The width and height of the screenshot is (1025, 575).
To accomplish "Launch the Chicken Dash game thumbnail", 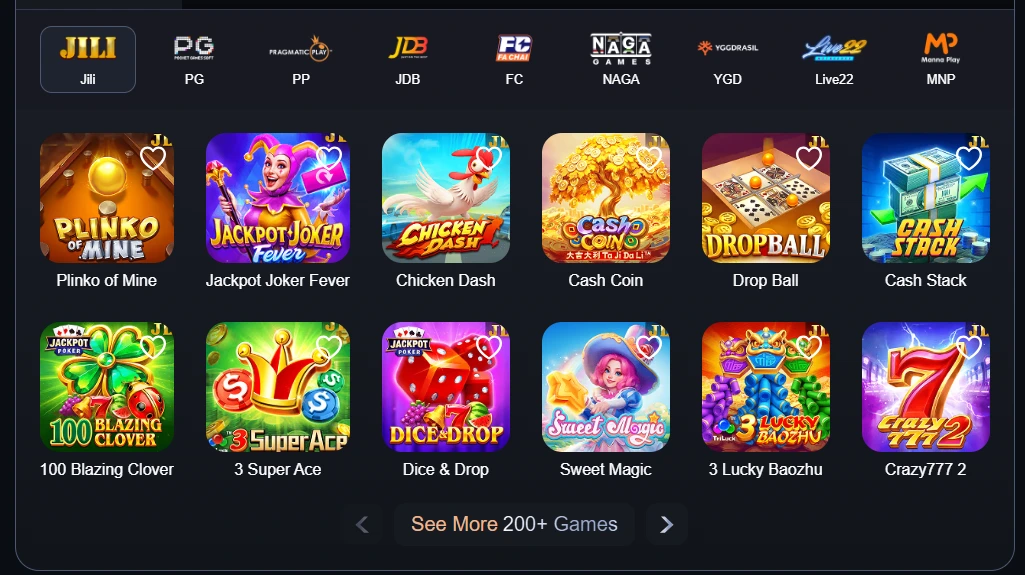I will (x=446, y=198).
